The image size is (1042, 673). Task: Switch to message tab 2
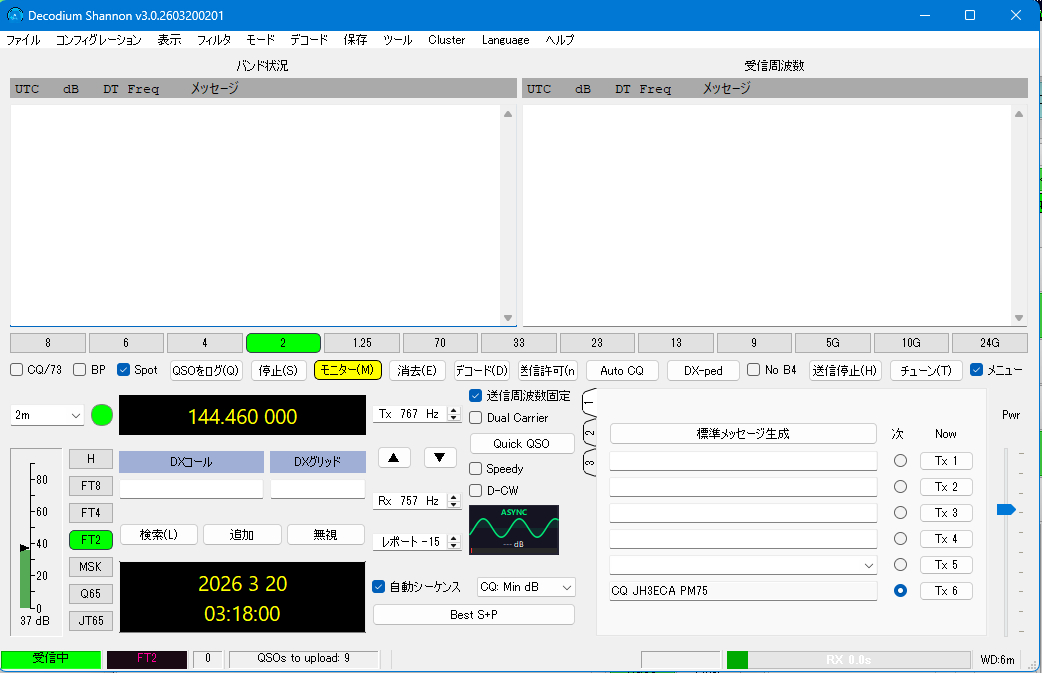[x=589, y=434]
